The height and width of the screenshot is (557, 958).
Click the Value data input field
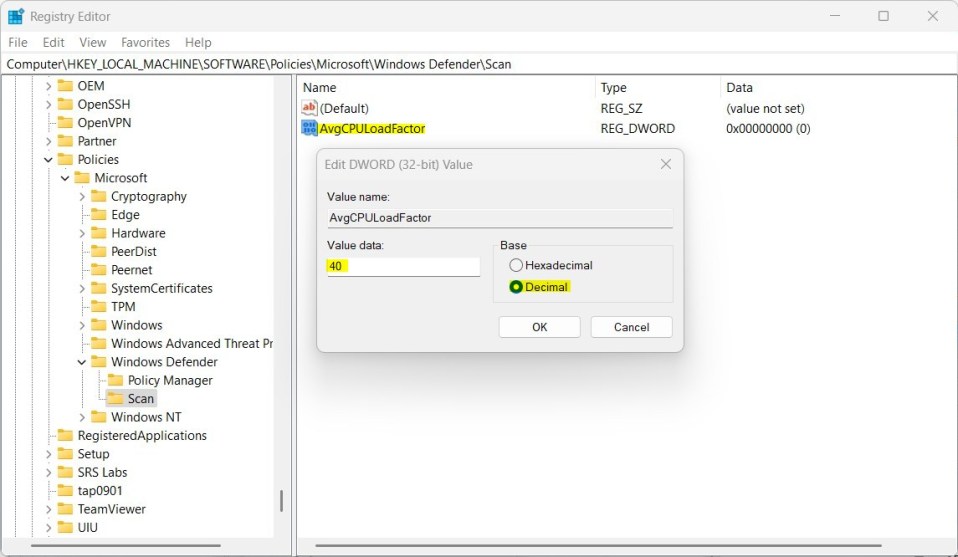click(403, 266)
